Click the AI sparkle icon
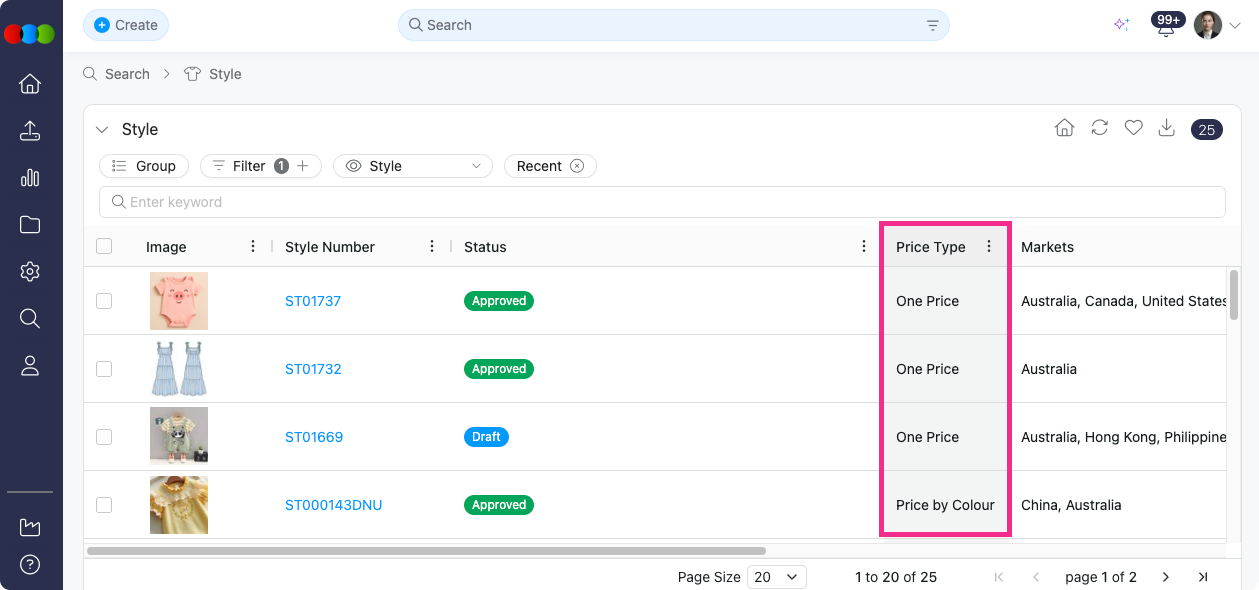Screen dimensions: 1259x590 coord(1121,25)
